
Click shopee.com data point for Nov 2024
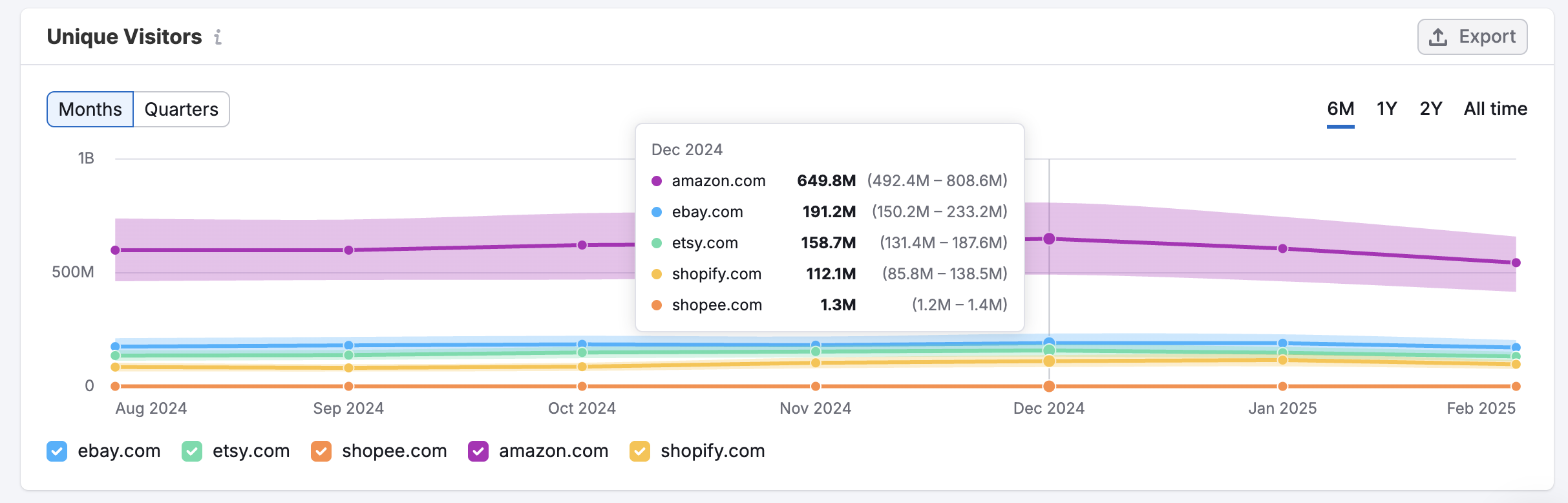point(816,387)
